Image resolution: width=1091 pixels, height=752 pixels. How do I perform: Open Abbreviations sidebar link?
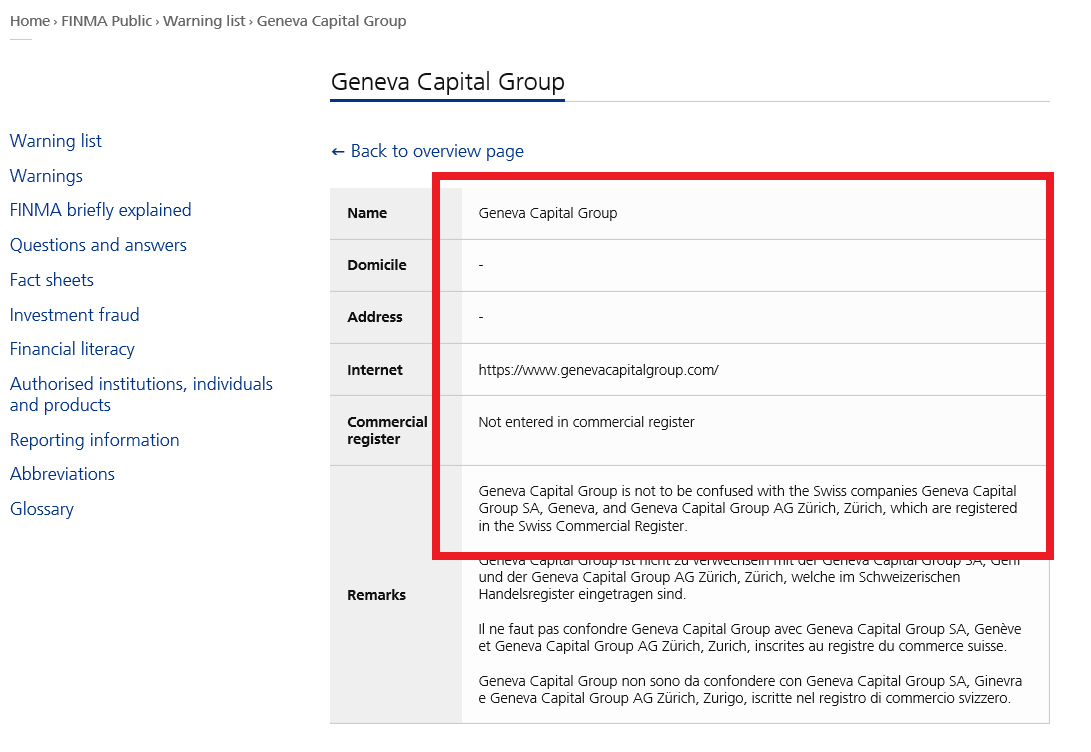click(62, 474)
